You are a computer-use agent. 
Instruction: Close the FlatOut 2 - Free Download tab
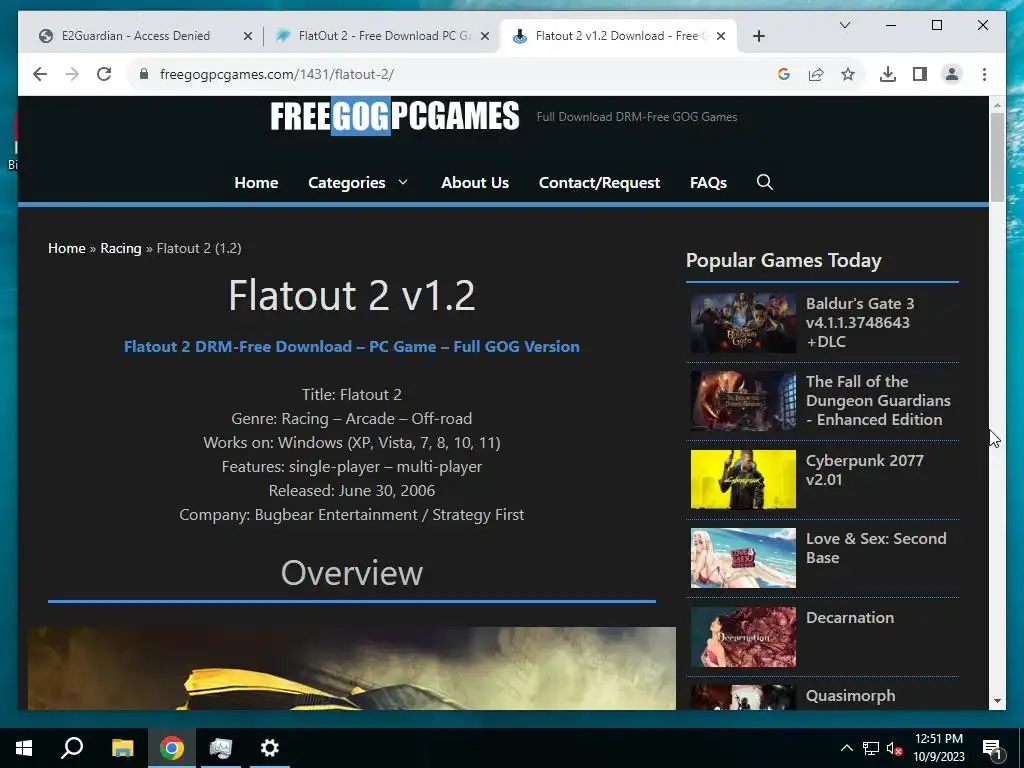pyautogui.click(x=485, y=36)
